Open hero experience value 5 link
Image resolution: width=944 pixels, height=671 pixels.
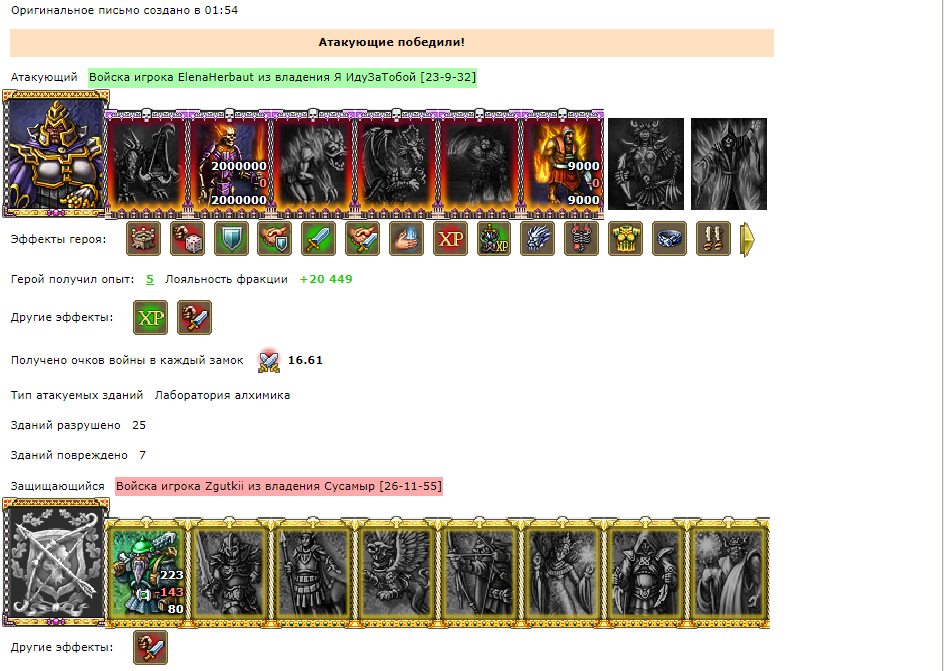point(150,279)
